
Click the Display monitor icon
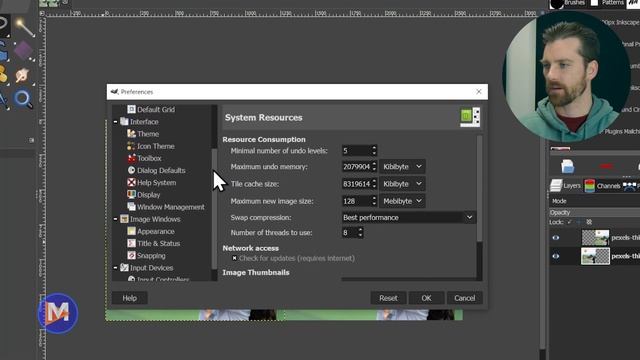pos(131,195)
